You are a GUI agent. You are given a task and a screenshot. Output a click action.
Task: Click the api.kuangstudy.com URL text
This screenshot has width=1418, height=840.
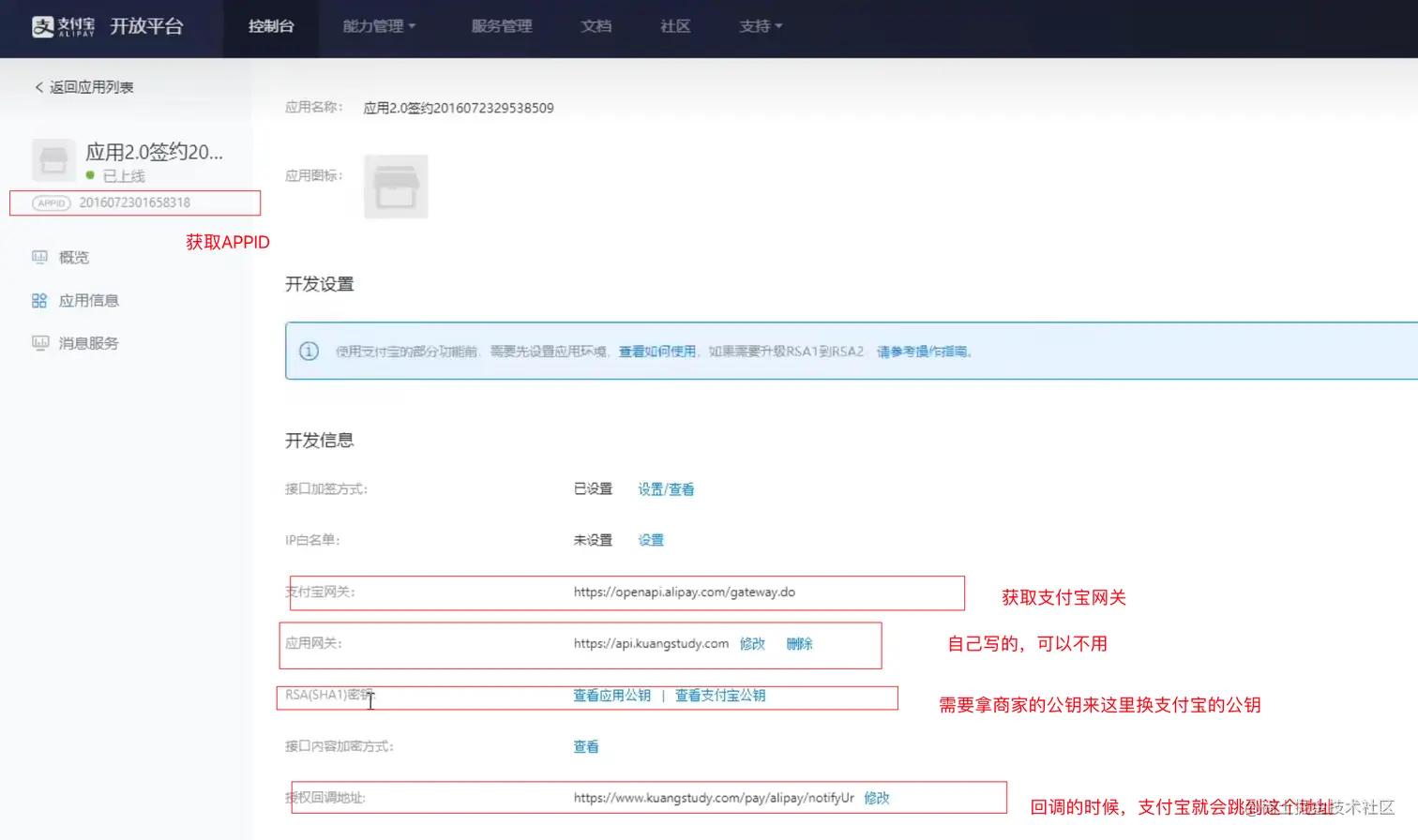tap(651, 644)
